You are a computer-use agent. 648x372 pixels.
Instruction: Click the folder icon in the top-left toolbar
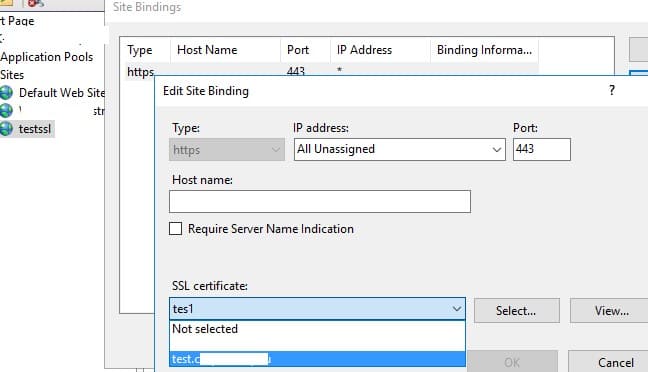[6, 2]
